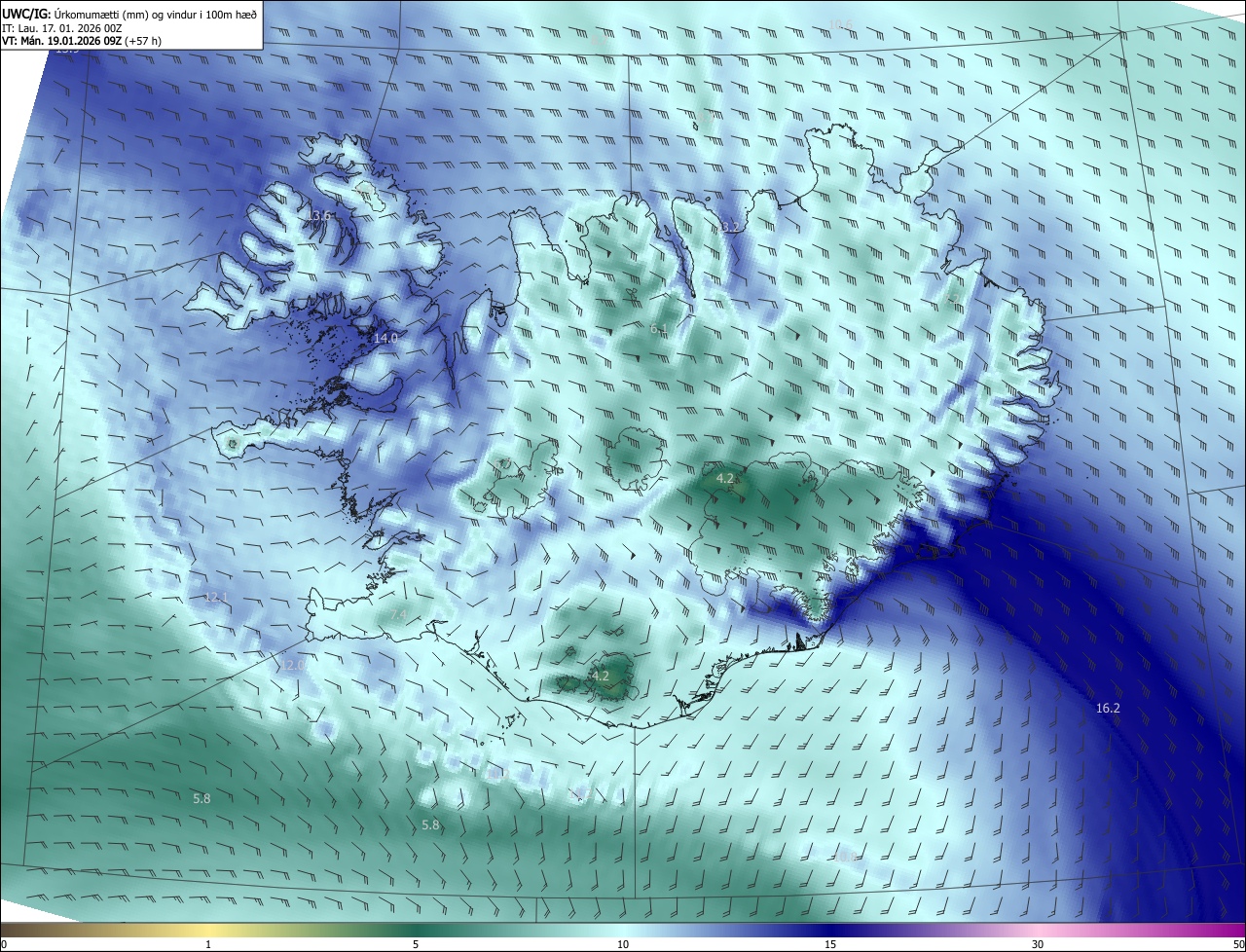Click the 3.6 value in the Westfjords

pyautogui.click(x=321, y=215)
